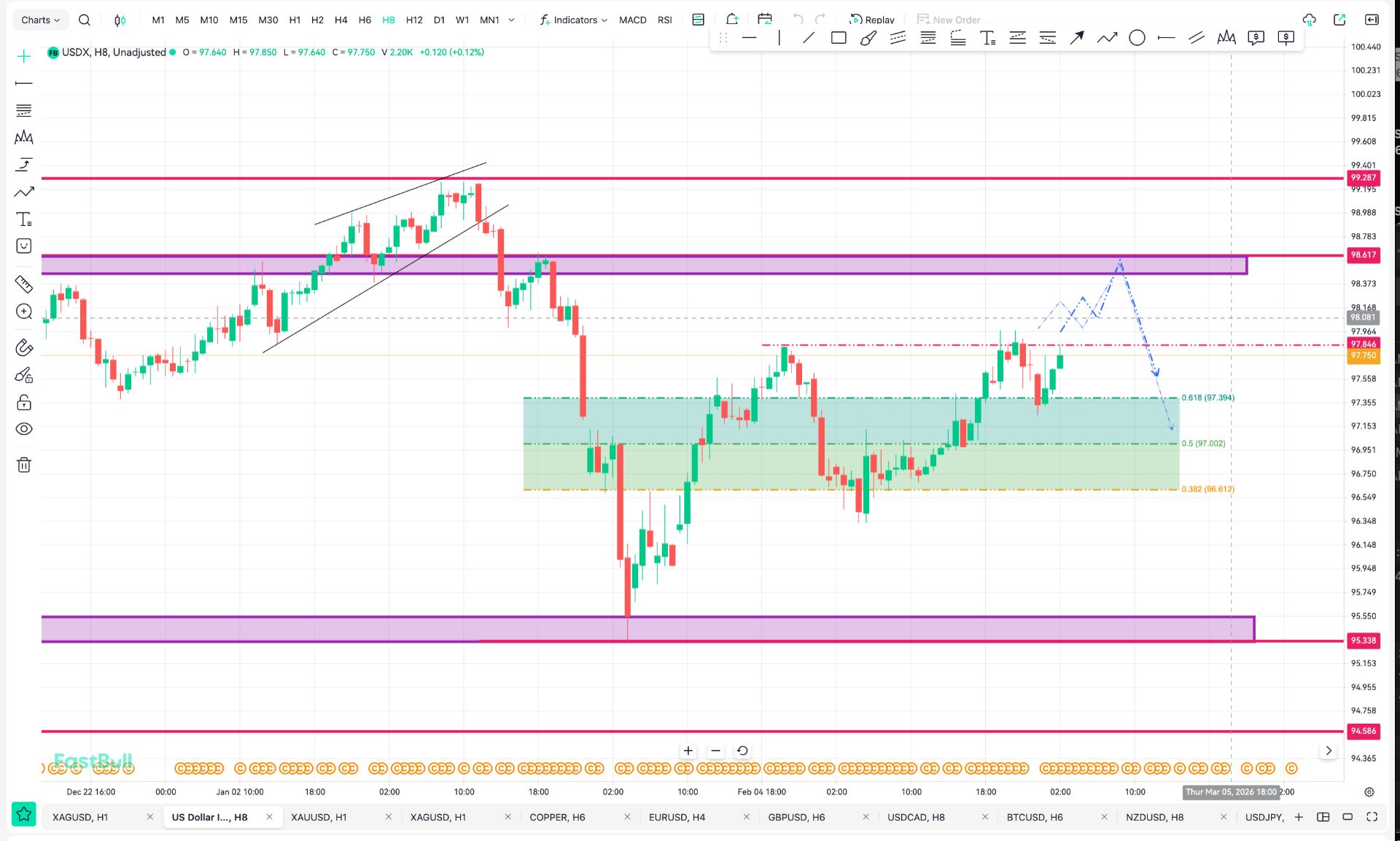1400x841 pixels.
Task: Select the text tool in left sidebar
Action: (24, 219)
